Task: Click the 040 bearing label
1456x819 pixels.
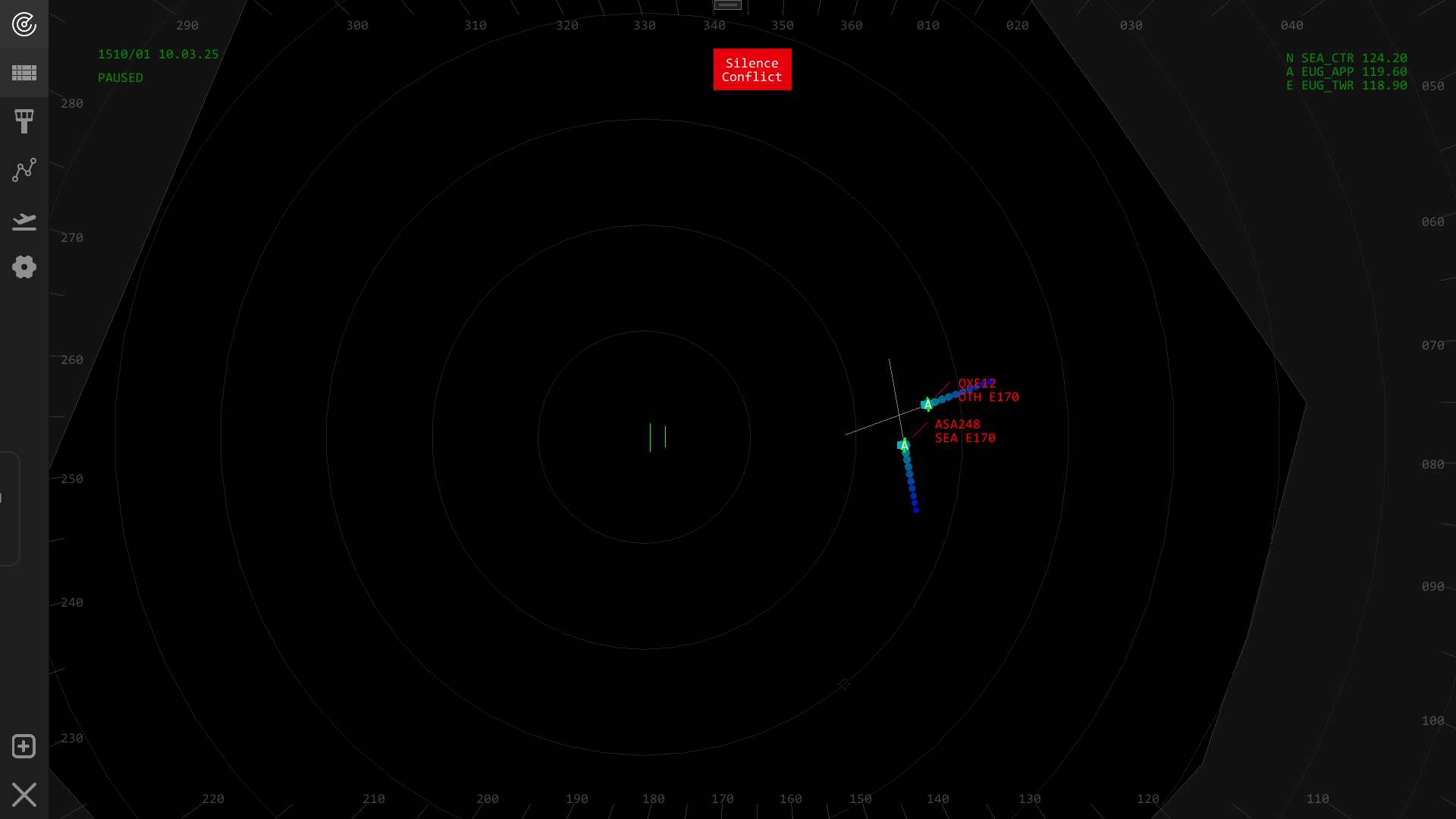Action: coord(1292,26)
